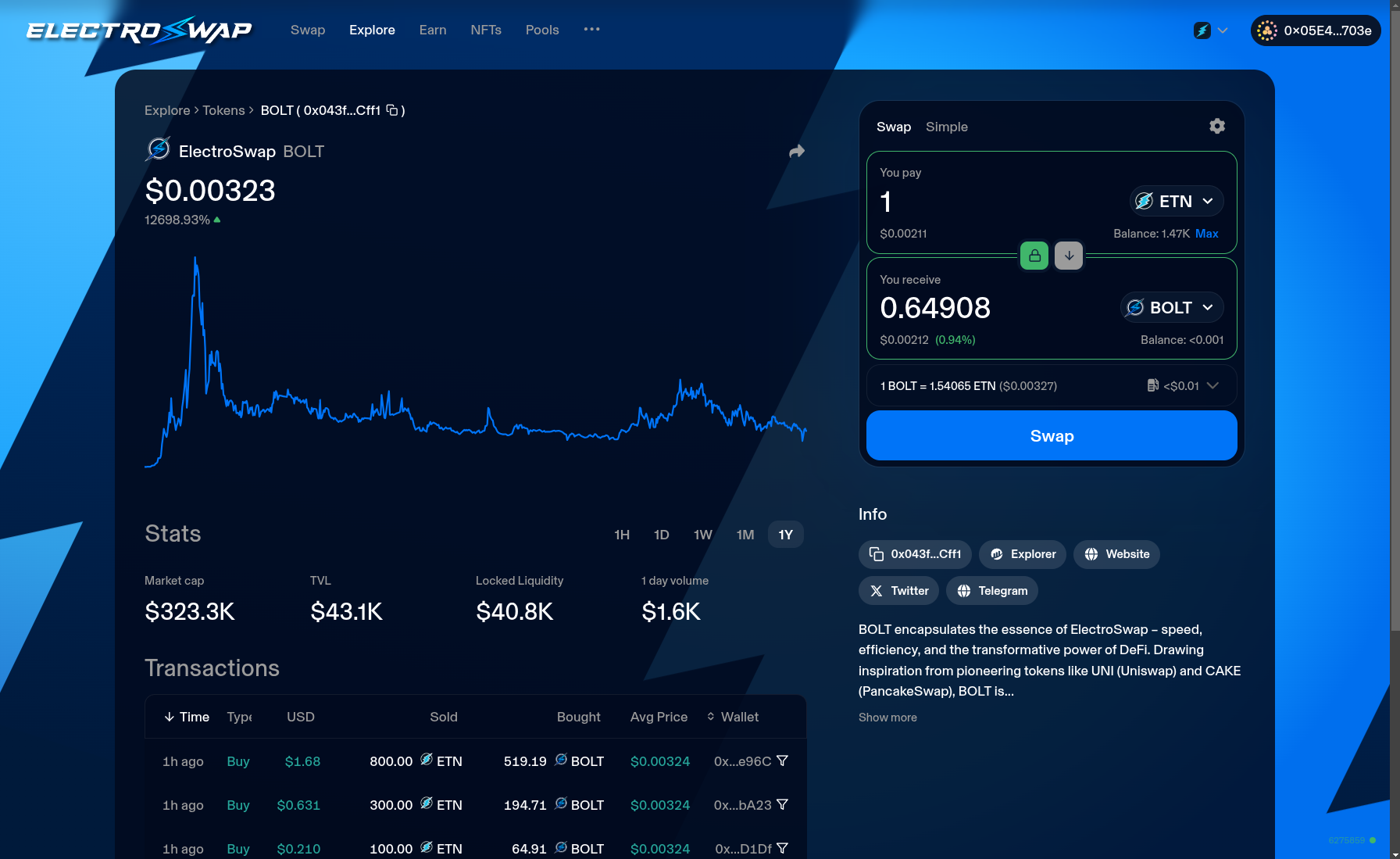
Task: Open the three-dots more menu in navbar
Action: click(591, 30)
